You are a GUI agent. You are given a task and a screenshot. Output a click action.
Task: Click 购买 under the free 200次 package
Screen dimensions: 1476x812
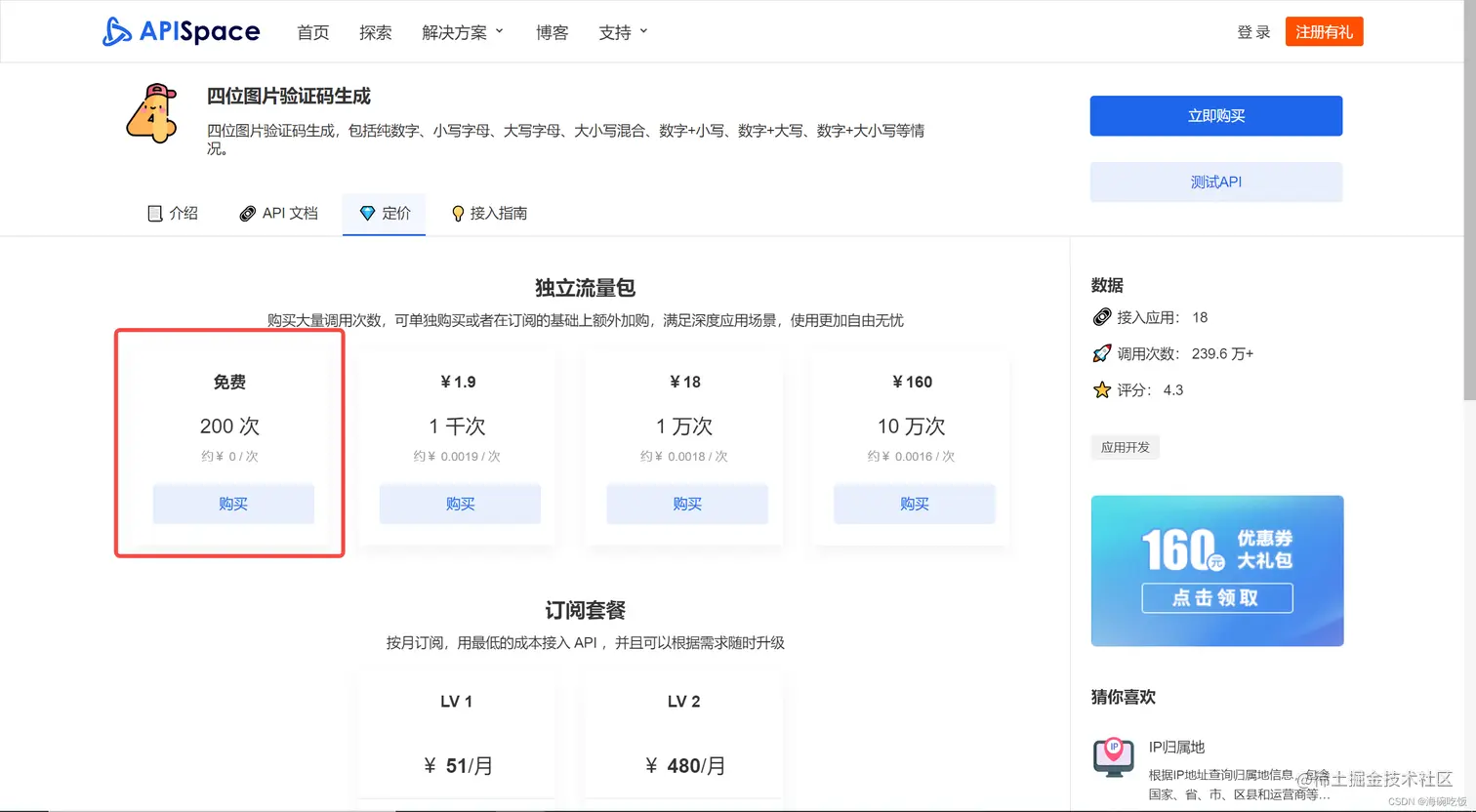[231, 504]
